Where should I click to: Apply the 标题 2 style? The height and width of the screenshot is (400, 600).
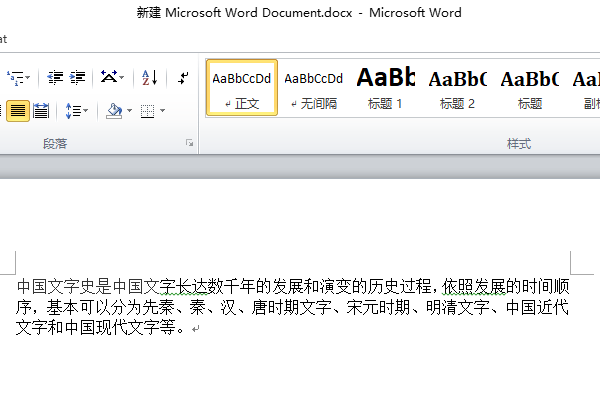click(x=457, y=88)
